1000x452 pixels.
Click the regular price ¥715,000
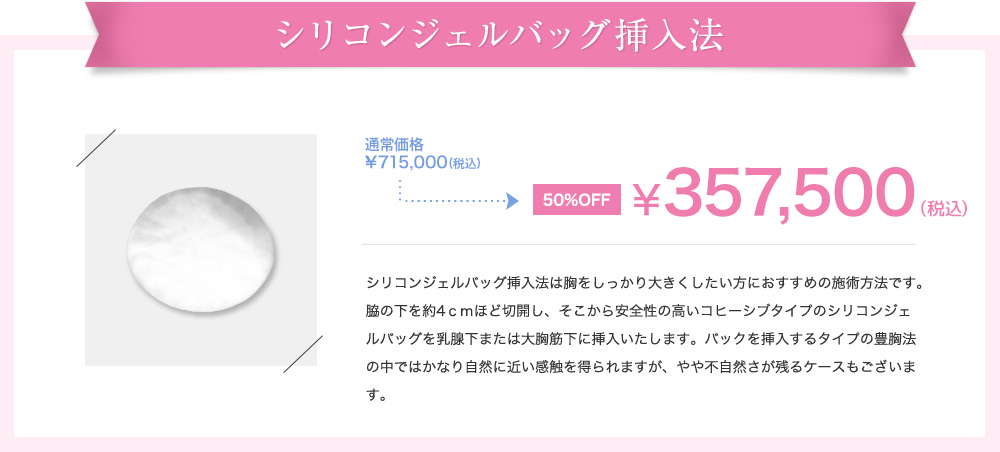405,162
